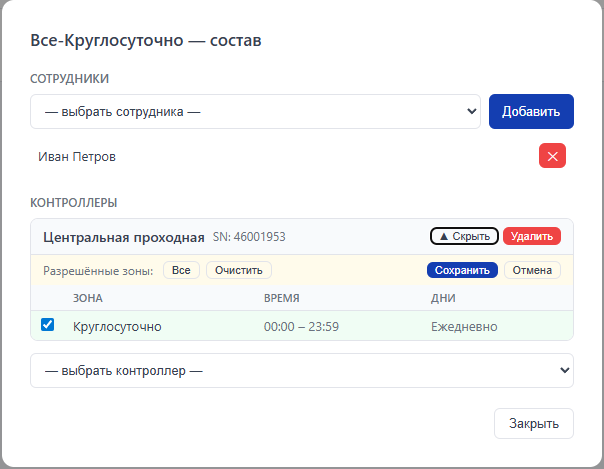604x469 pixels.
Task: Uncheck the Круглосуточно zone checkbox
Action: pyautogui.click(x=47, y=325)
